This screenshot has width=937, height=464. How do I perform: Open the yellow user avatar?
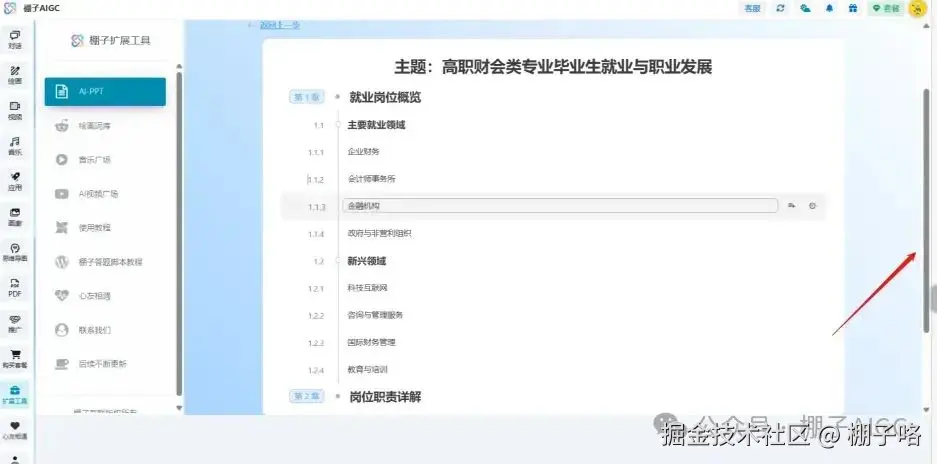tap(917, 8)
